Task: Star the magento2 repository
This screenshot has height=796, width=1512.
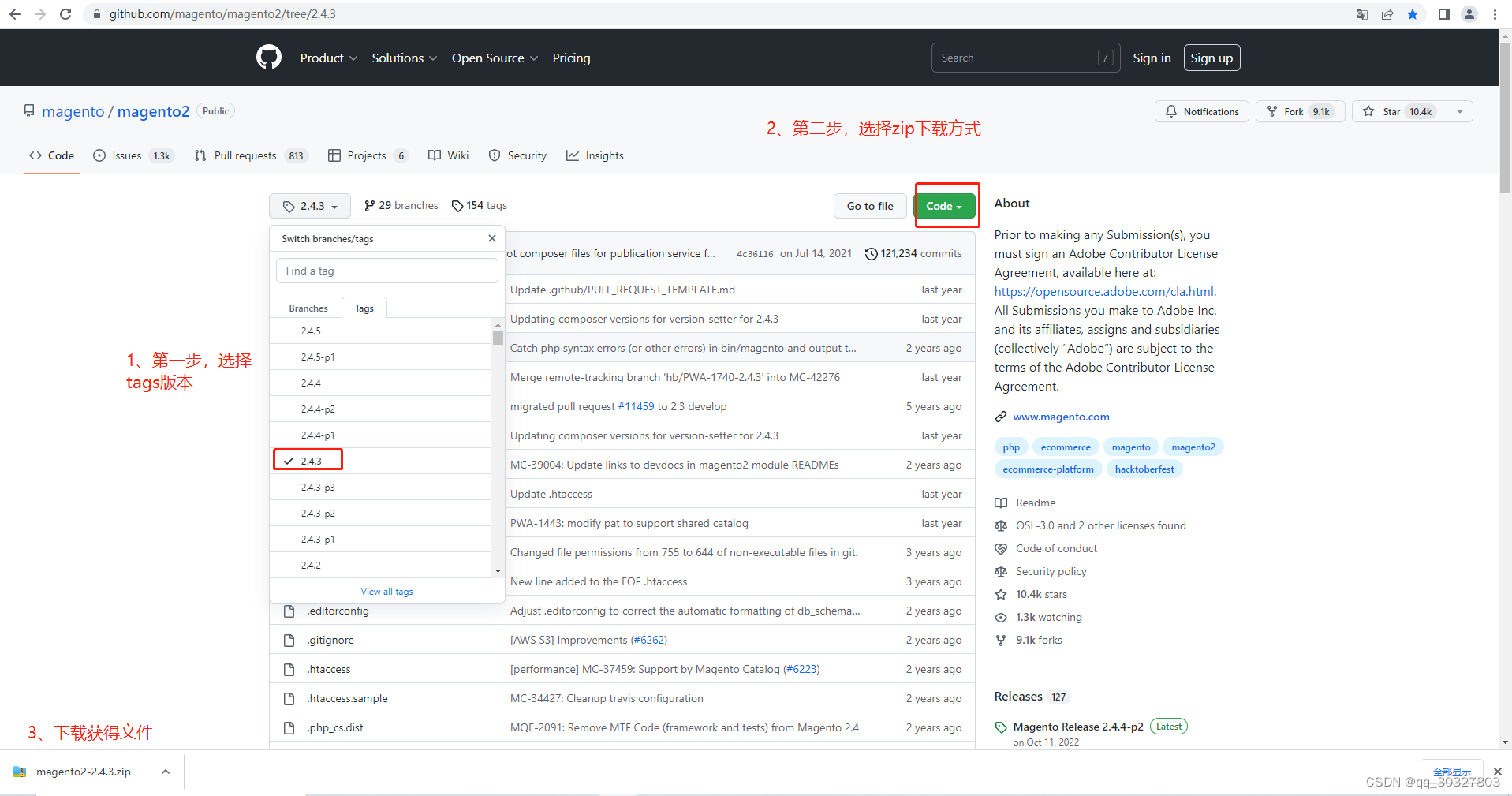Action: click(1399, 111)
